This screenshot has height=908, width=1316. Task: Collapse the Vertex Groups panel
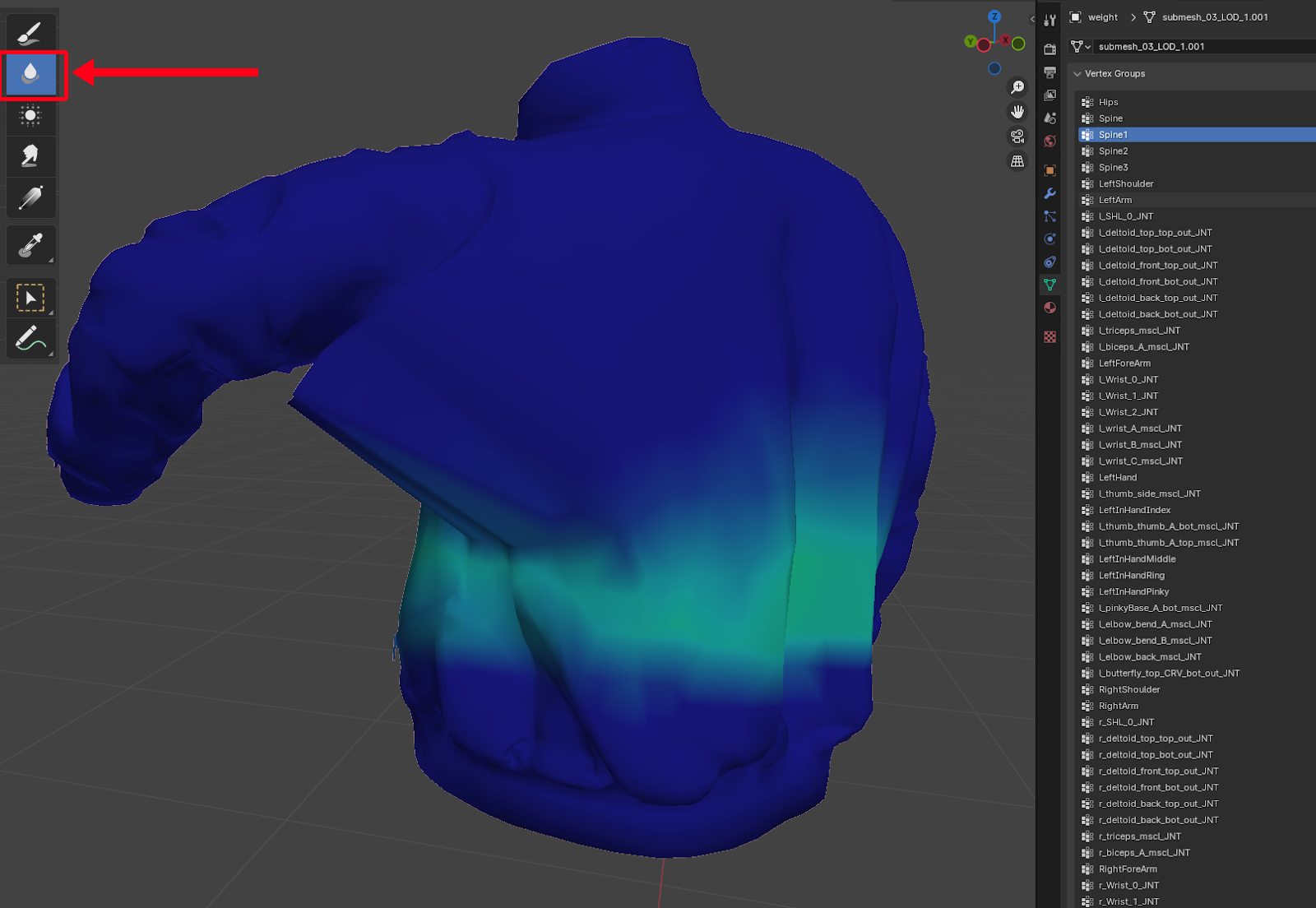(1077, 74)
